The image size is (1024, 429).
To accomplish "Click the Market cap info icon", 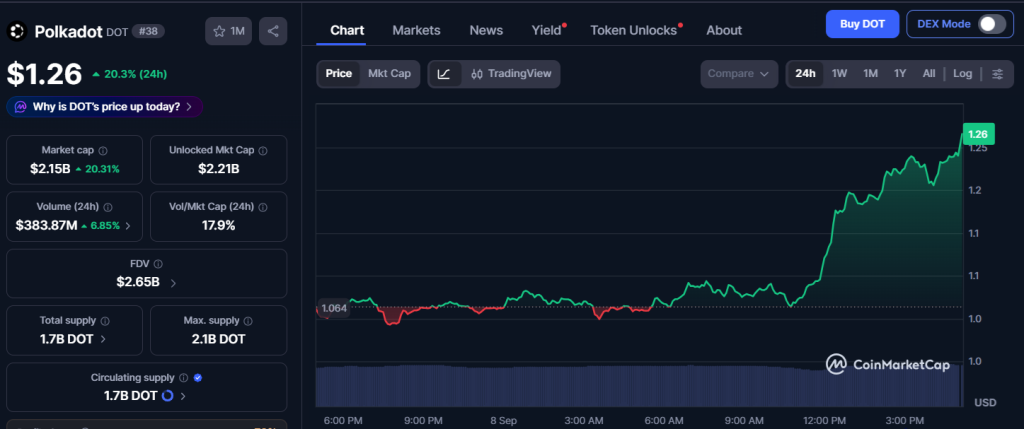I will 103,150.
